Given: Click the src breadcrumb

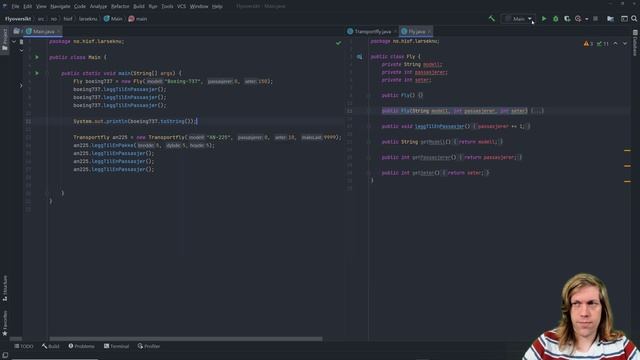Looking at the screenshot, I should click(x=41, y=19).
